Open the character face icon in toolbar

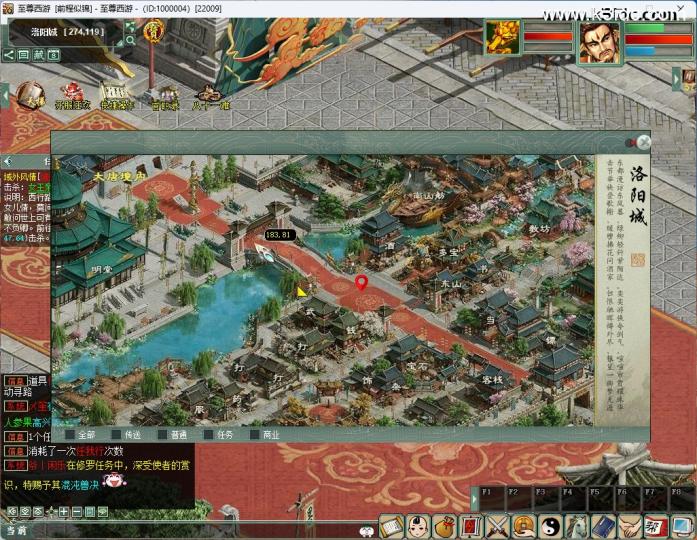point(418,527)
